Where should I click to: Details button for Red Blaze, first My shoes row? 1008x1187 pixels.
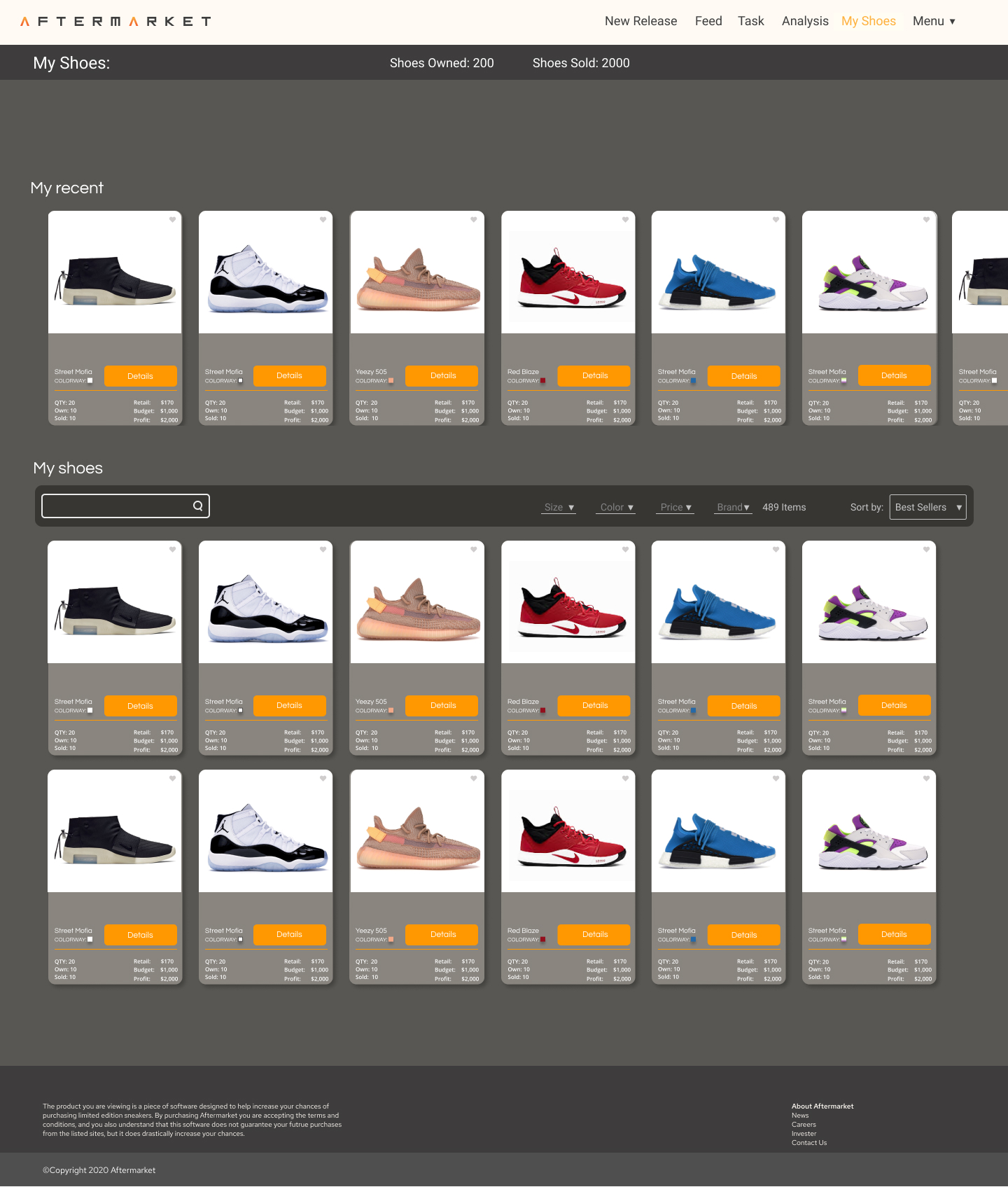(594, 706)
